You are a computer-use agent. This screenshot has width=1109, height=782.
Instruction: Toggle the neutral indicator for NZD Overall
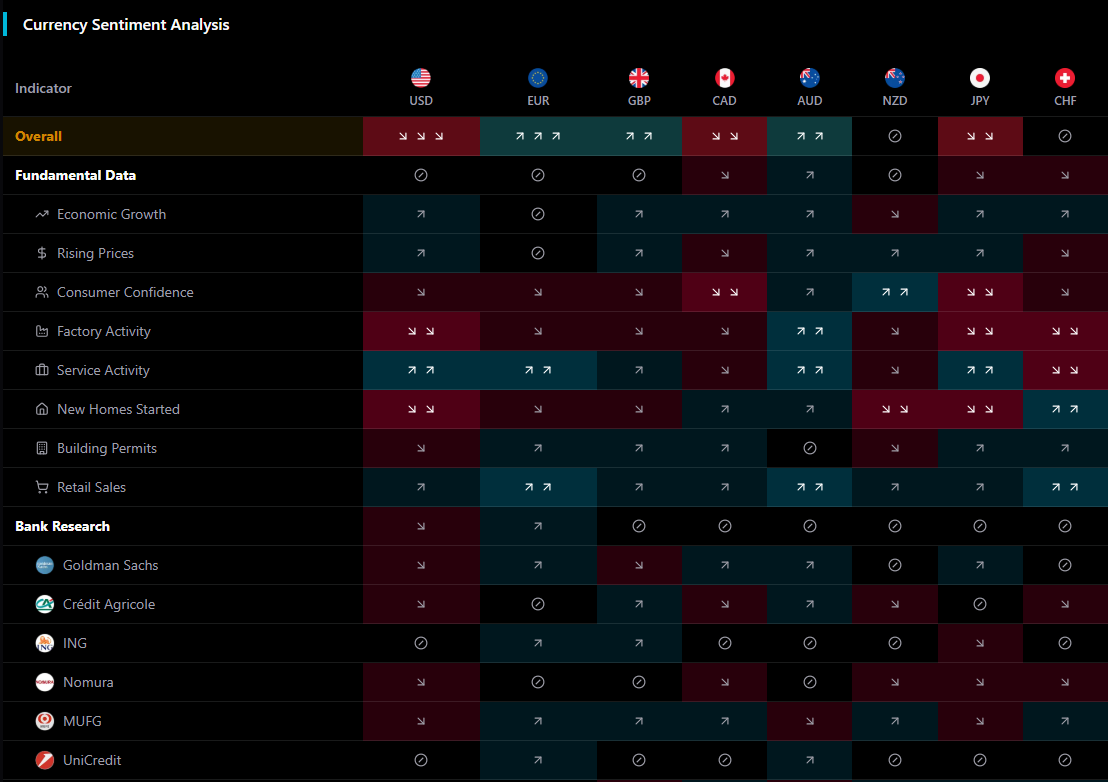click(x=895, y=135)
